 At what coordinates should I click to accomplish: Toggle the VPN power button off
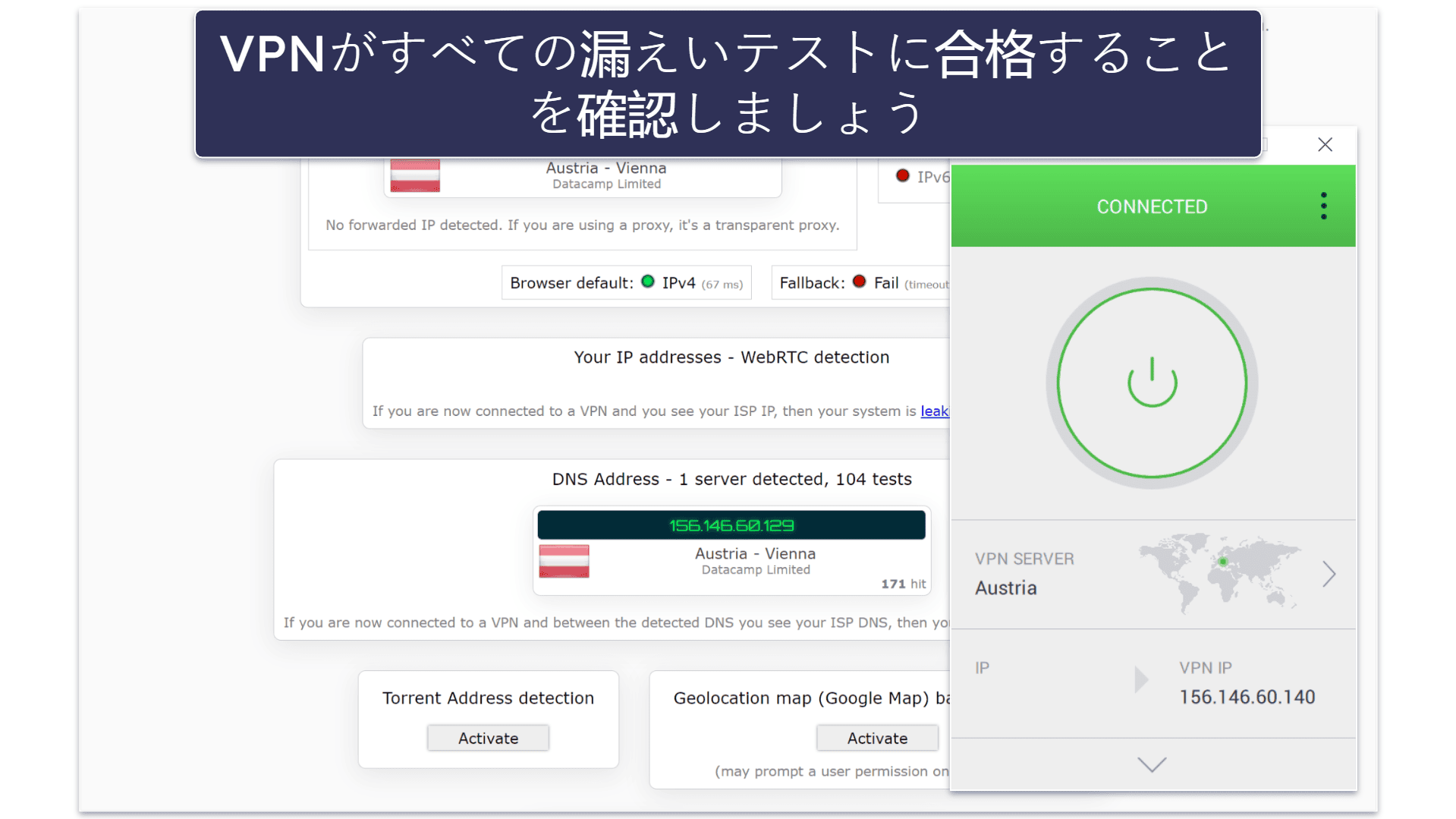tap(1152, 383)
